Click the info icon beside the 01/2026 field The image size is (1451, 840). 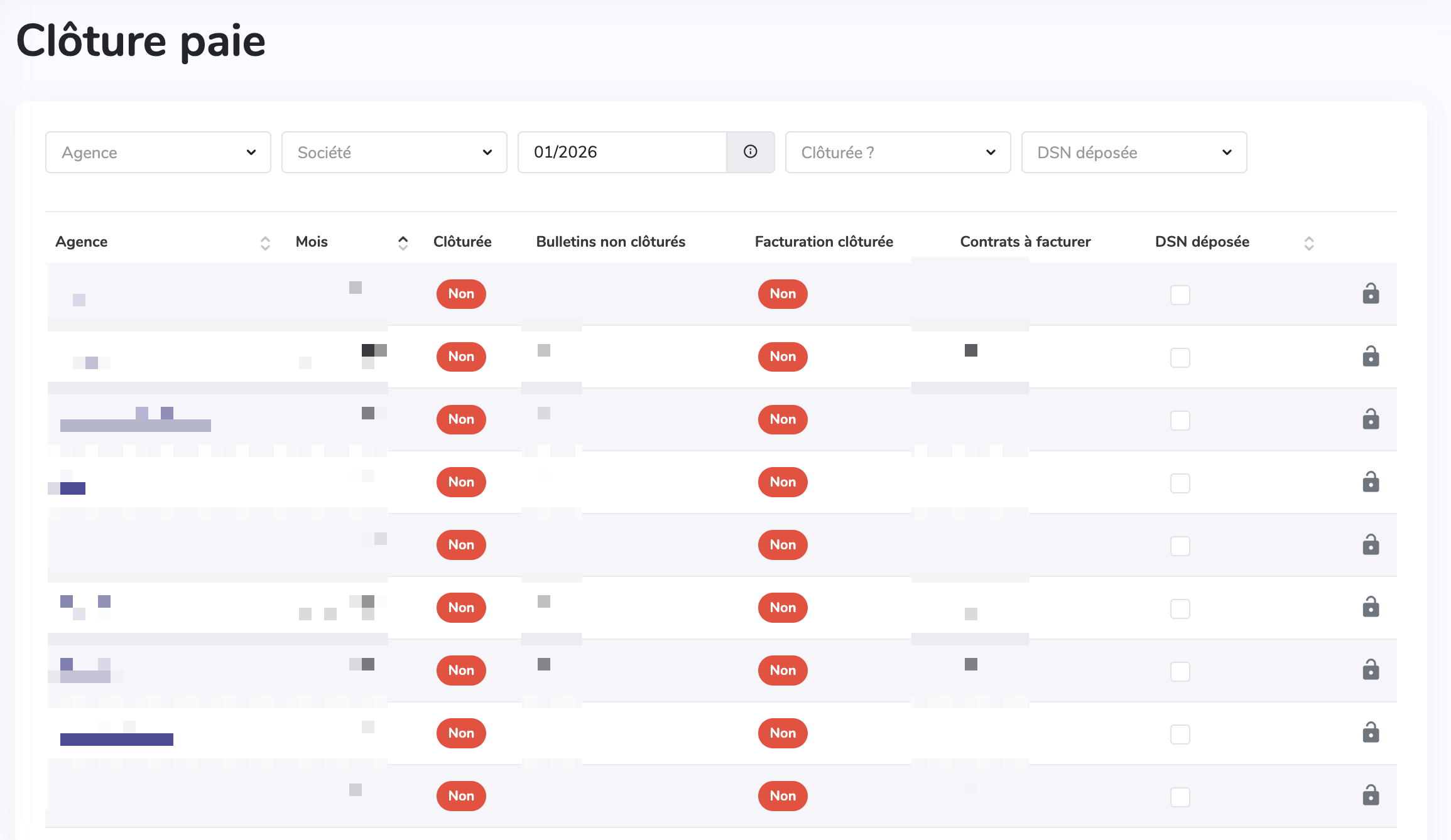750,152
